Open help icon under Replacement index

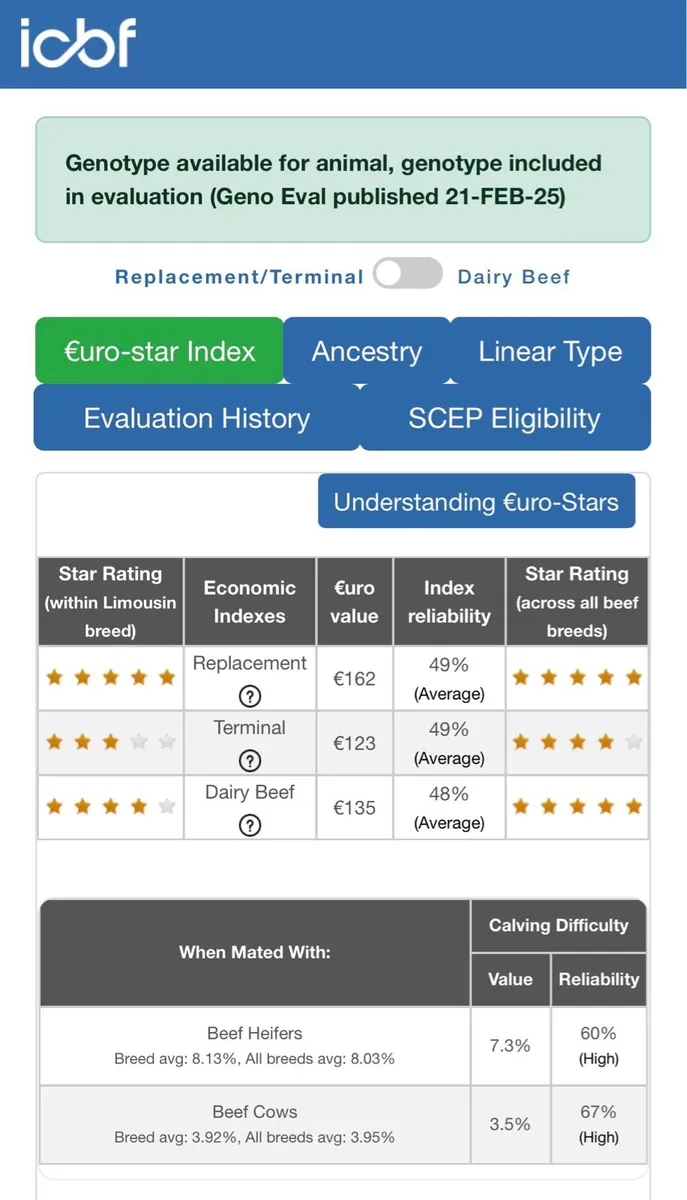(x=250, y=695)
